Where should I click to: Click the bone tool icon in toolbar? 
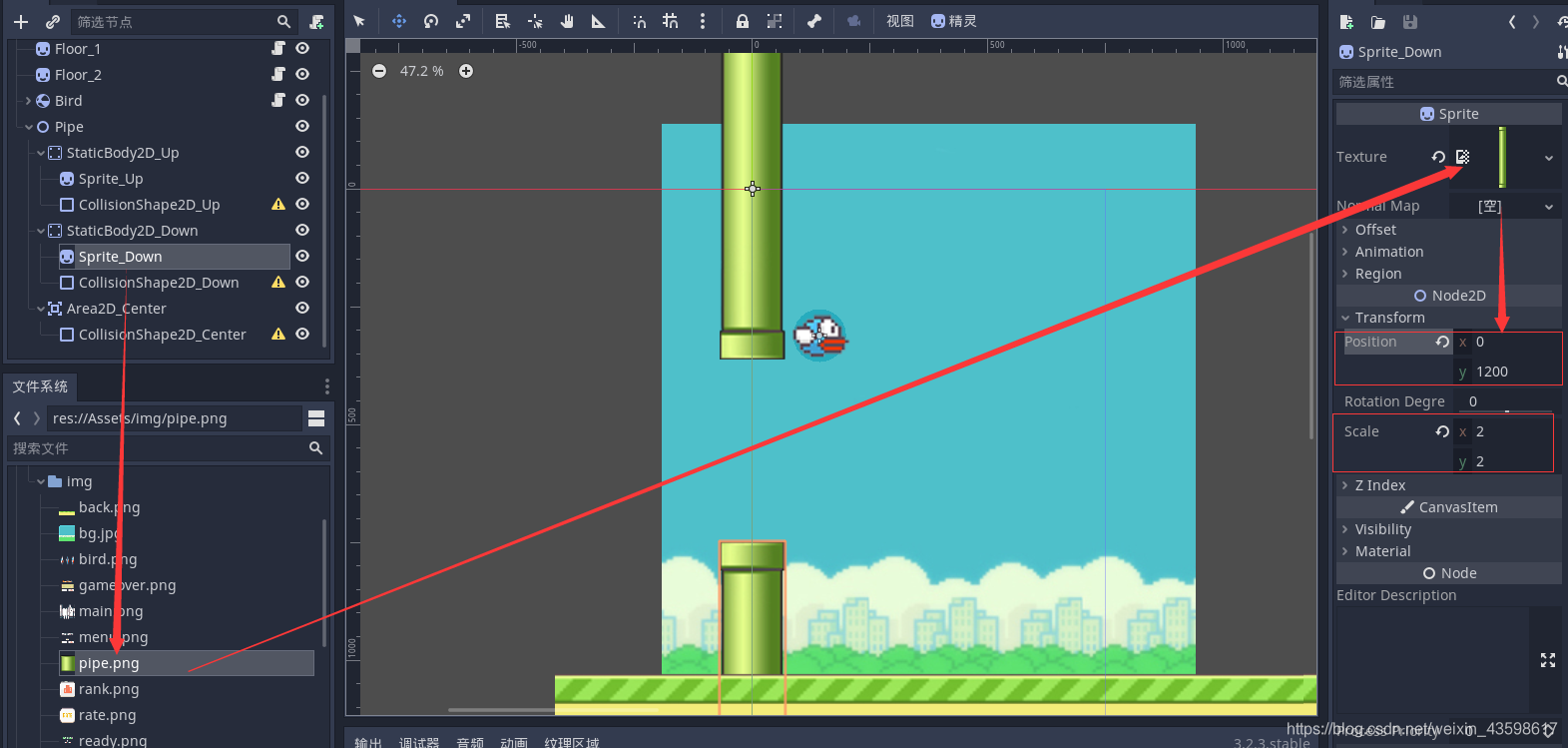(814, 21)
